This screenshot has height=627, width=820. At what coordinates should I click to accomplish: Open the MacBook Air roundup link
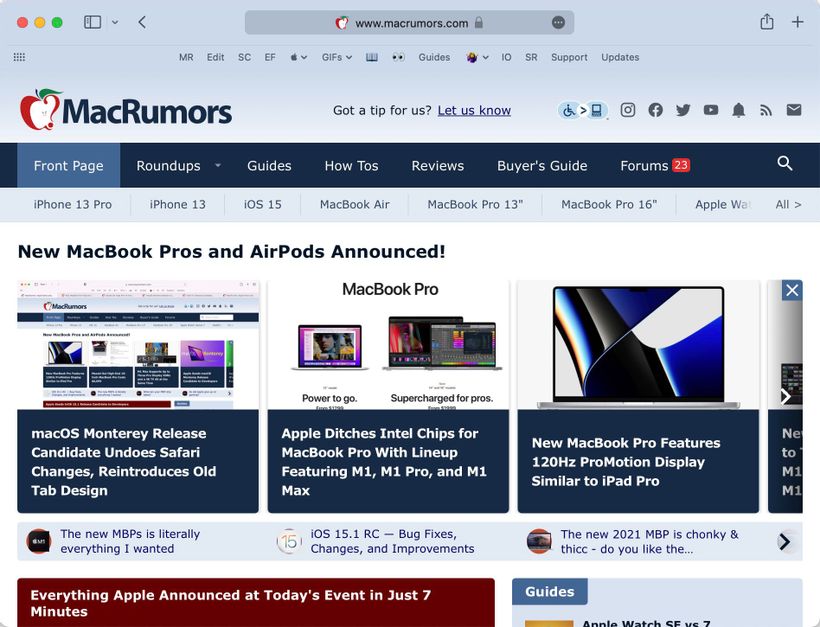(x=355, y=204)
